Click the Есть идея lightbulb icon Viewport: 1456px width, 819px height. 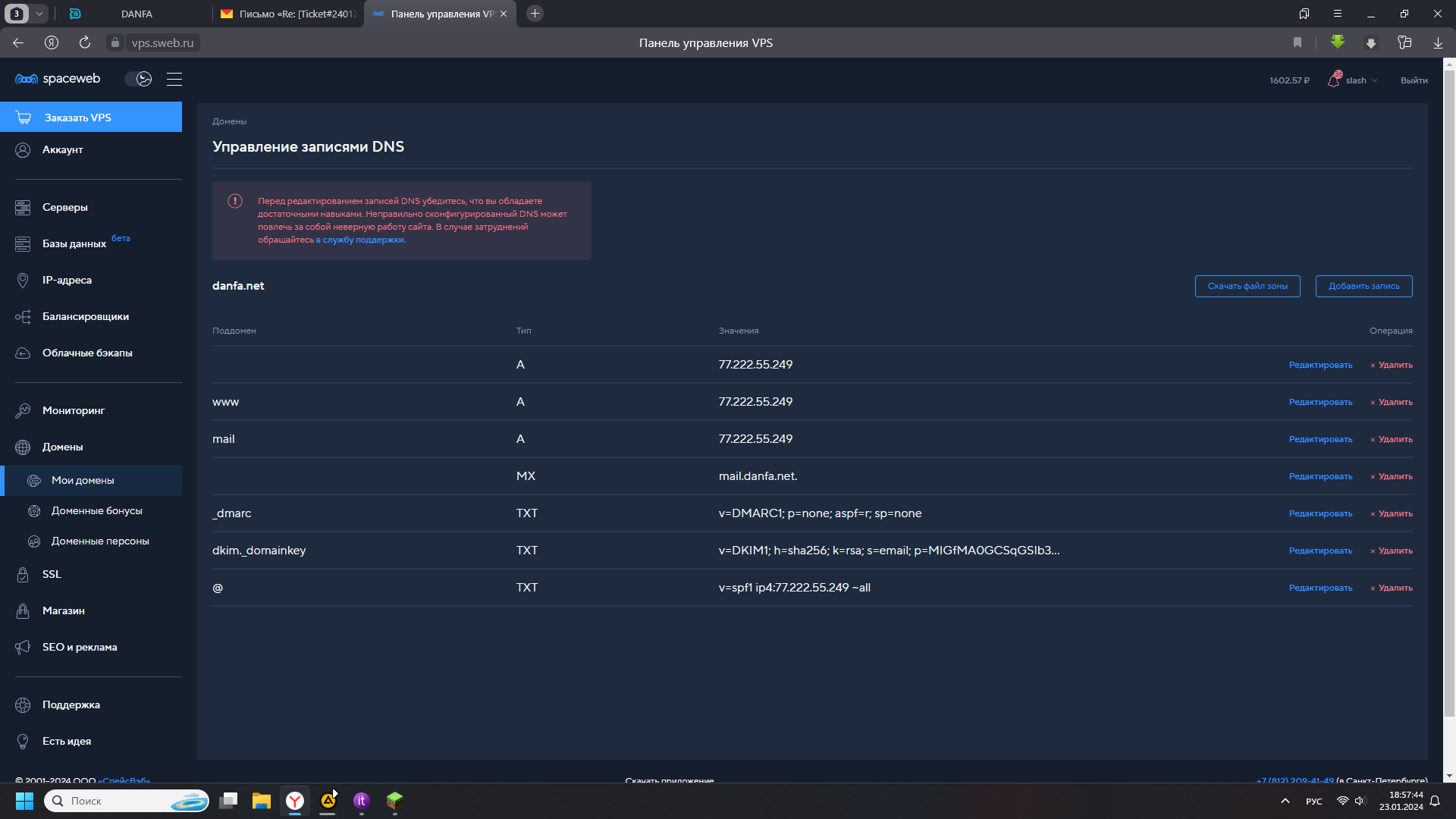coord(23,742)
